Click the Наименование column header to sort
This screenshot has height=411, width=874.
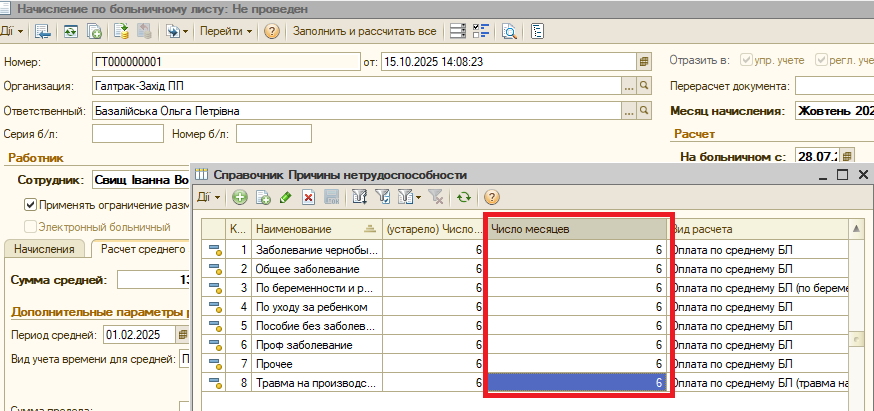(310, 230)
